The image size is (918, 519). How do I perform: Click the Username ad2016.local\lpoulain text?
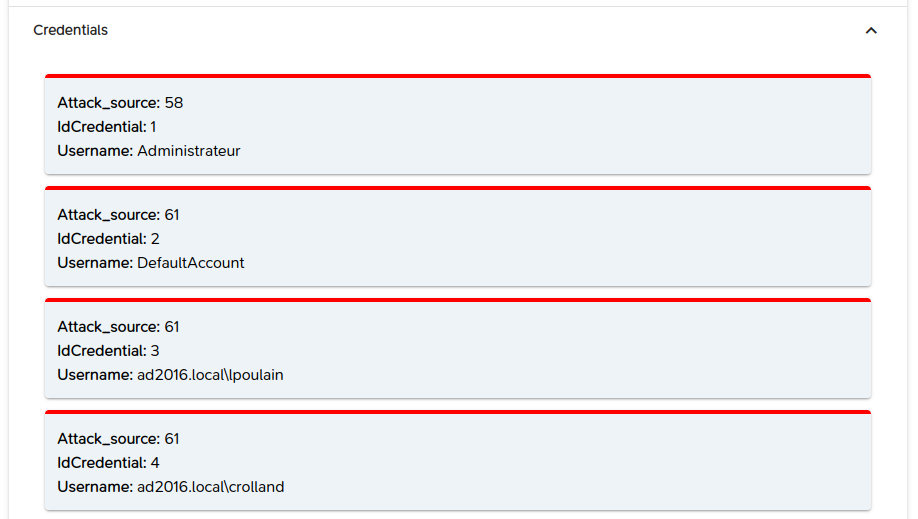170,375
